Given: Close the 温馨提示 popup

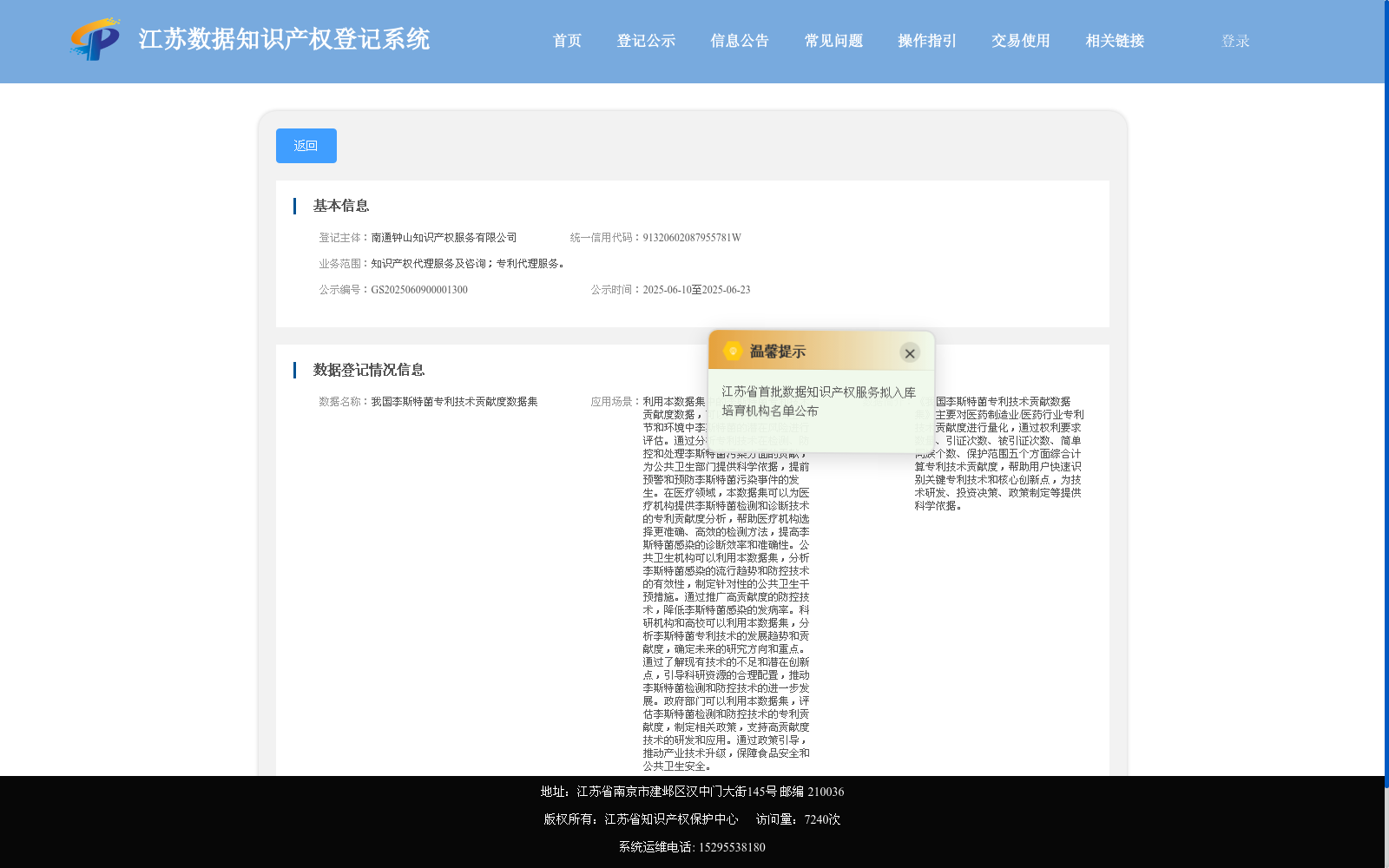Looking at the screenshot, I should point(910,352).
